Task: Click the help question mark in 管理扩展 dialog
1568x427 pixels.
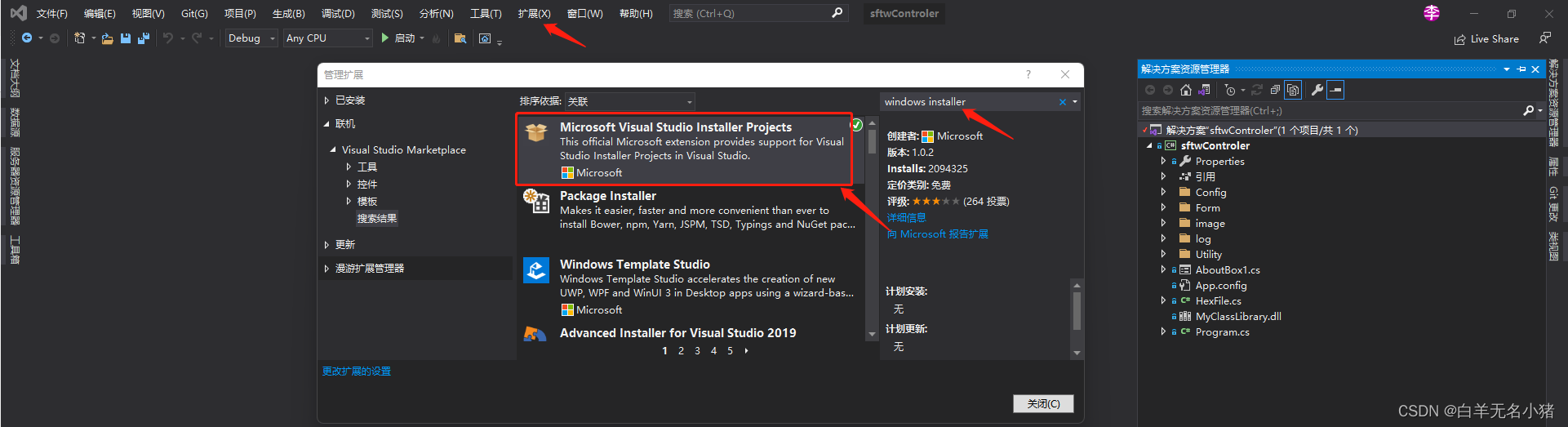Action: tap(1028, 74)
